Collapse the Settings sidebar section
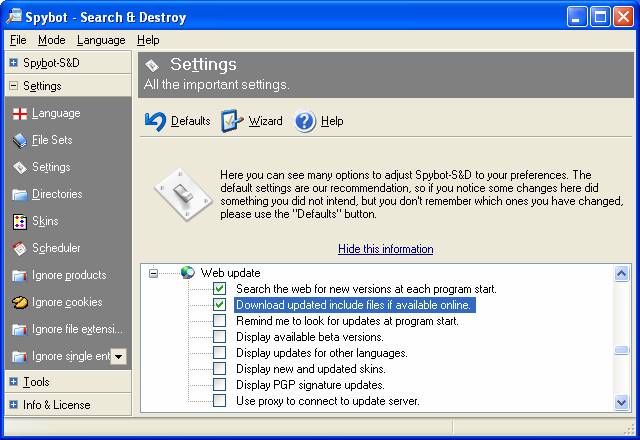Image resolution: width=640 pixels, height=440 pixels. pyautogui.click(x=13, y=86)
